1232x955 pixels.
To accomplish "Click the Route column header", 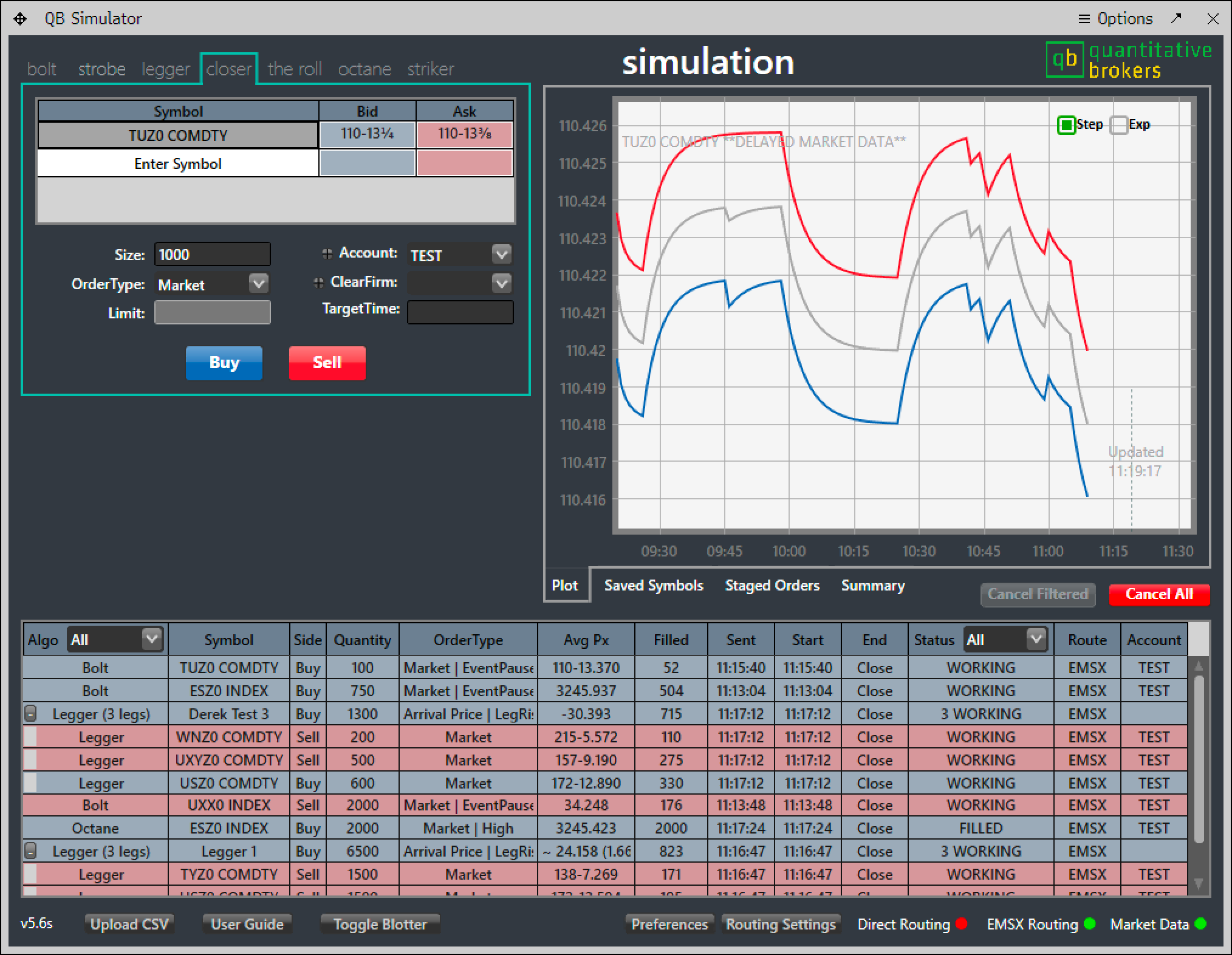I will pyautogui.click(x=1087, y=640).
